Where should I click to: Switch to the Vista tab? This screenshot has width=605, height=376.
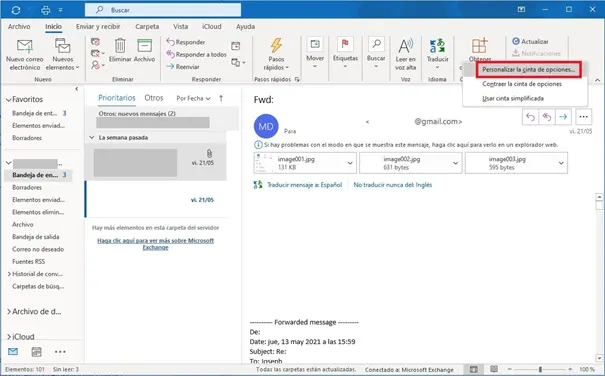[180, 26]
